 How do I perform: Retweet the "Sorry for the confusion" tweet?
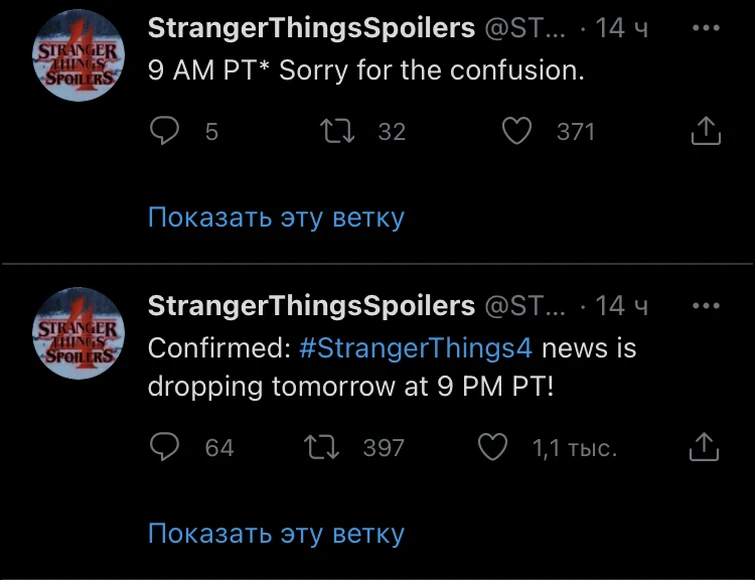point(331,131)
